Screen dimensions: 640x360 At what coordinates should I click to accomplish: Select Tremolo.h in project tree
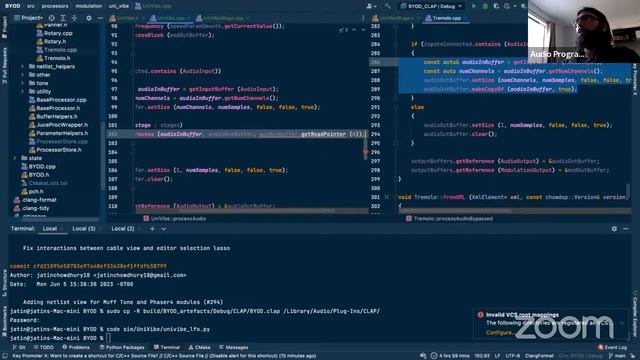(x=54, y=58)
